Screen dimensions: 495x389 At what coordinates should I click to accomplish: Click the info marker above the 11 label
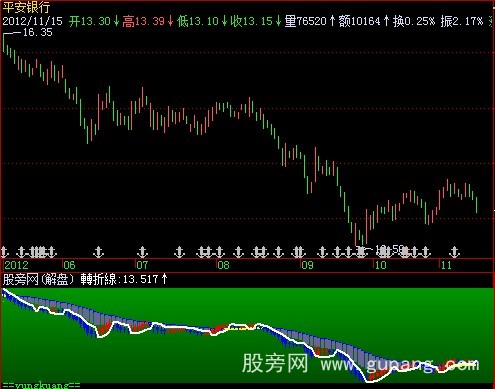pos(454,252)
